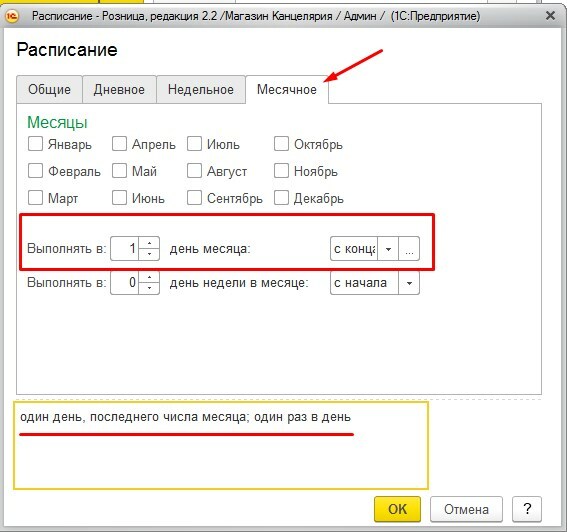Select the Недельное tab

[201, 89]
